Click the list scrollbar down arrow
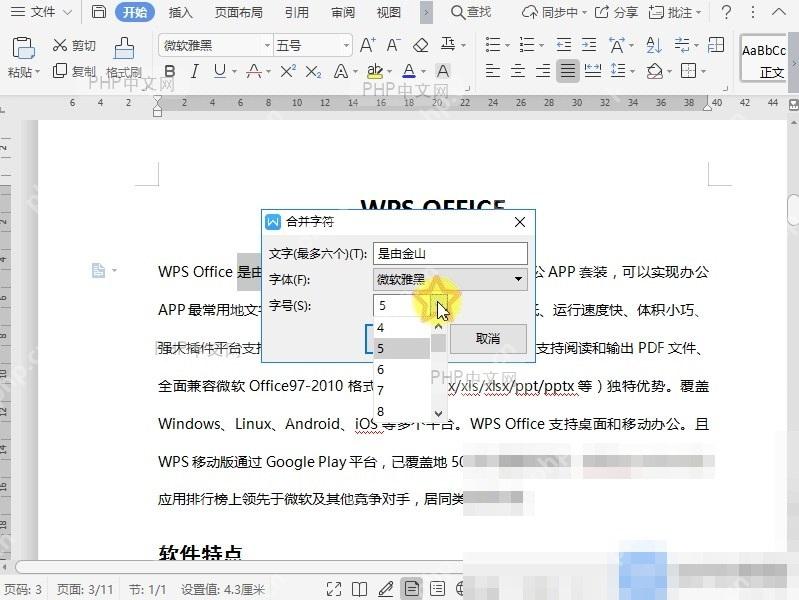The image size is (799, 600). (x=439, y=413)
